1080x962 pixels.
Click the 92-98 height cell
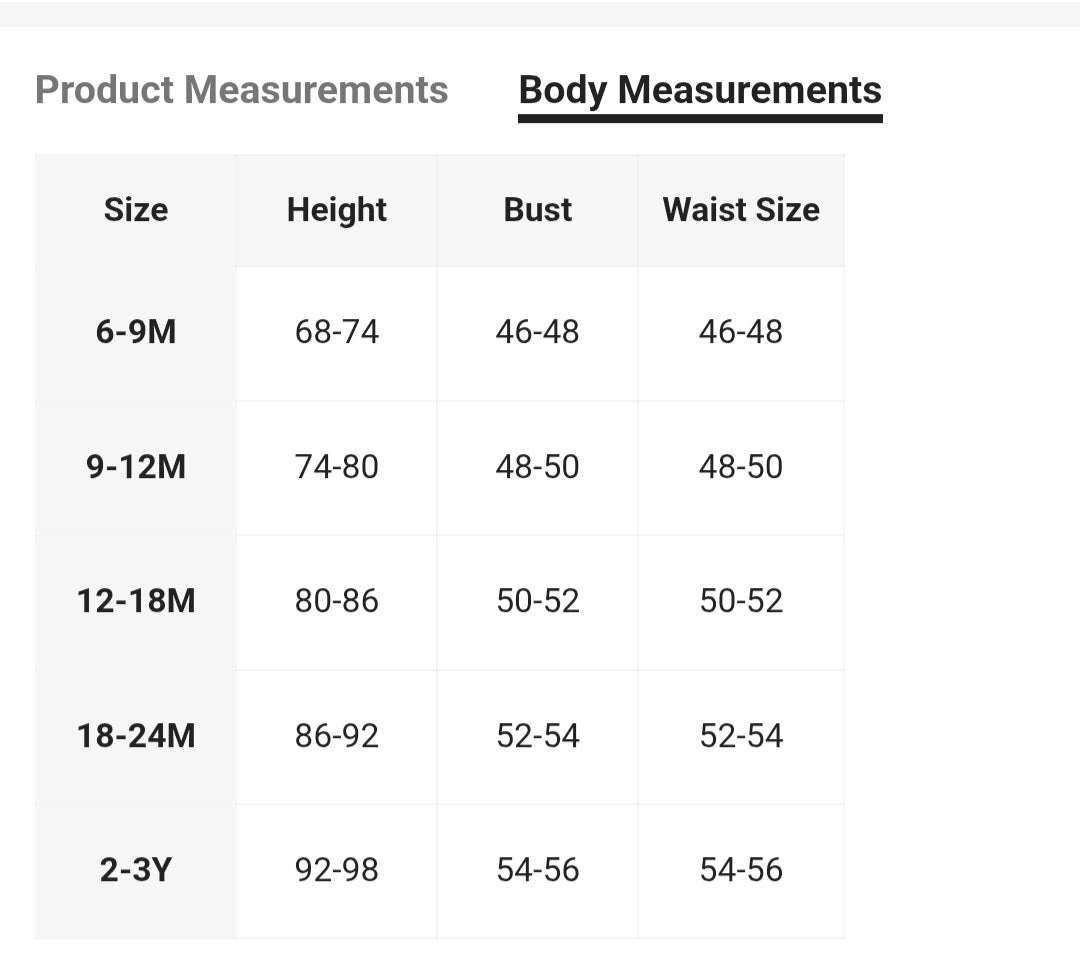coord(337,870)
